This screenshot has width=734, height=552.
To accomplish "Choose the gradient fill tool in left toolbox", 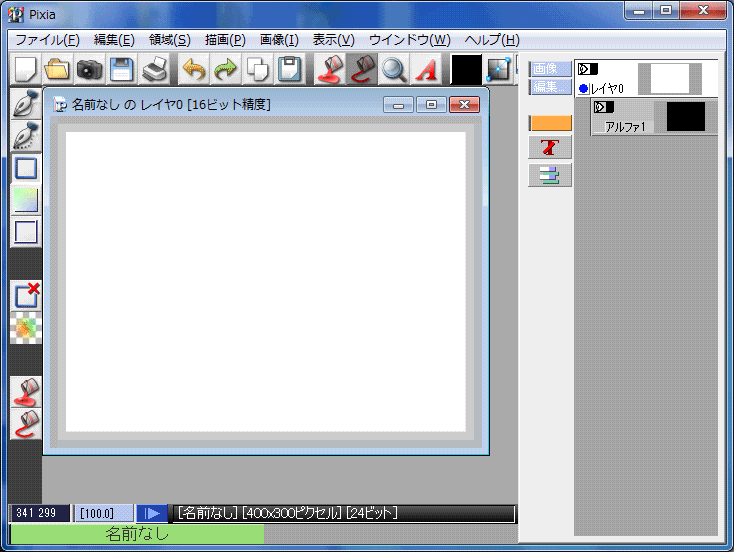I will tap(26, 200).
